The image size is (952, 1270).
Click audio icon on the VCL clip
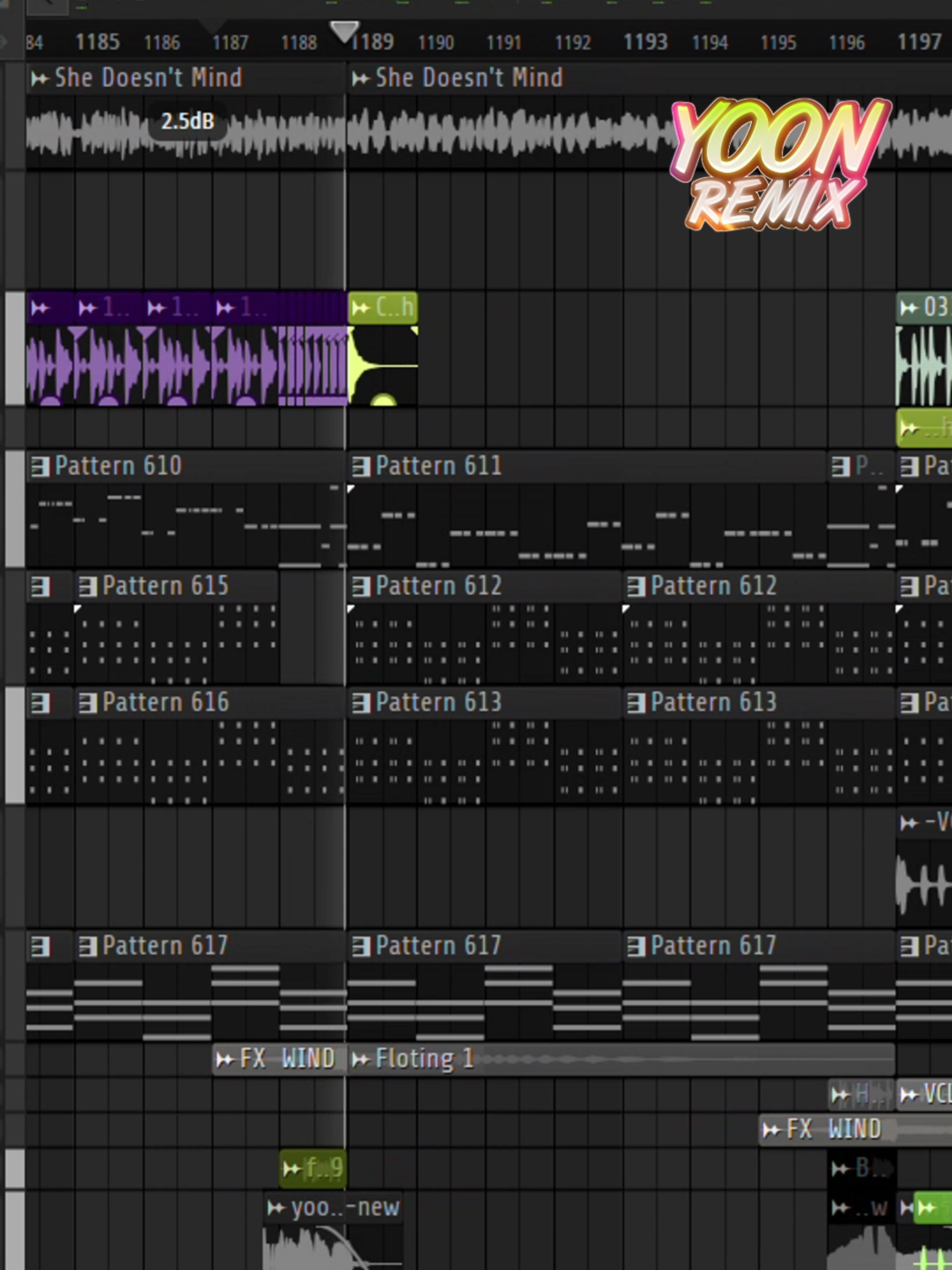(x=909, y=1095)
